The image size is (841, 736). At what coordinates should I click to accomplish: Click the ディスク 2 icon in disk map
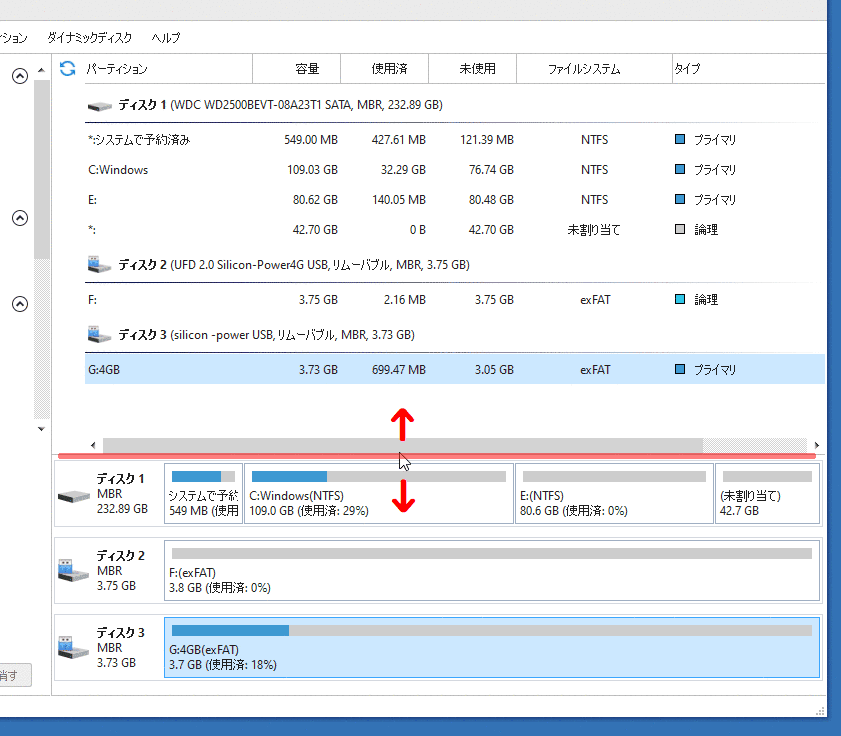[x=74, y=571]
